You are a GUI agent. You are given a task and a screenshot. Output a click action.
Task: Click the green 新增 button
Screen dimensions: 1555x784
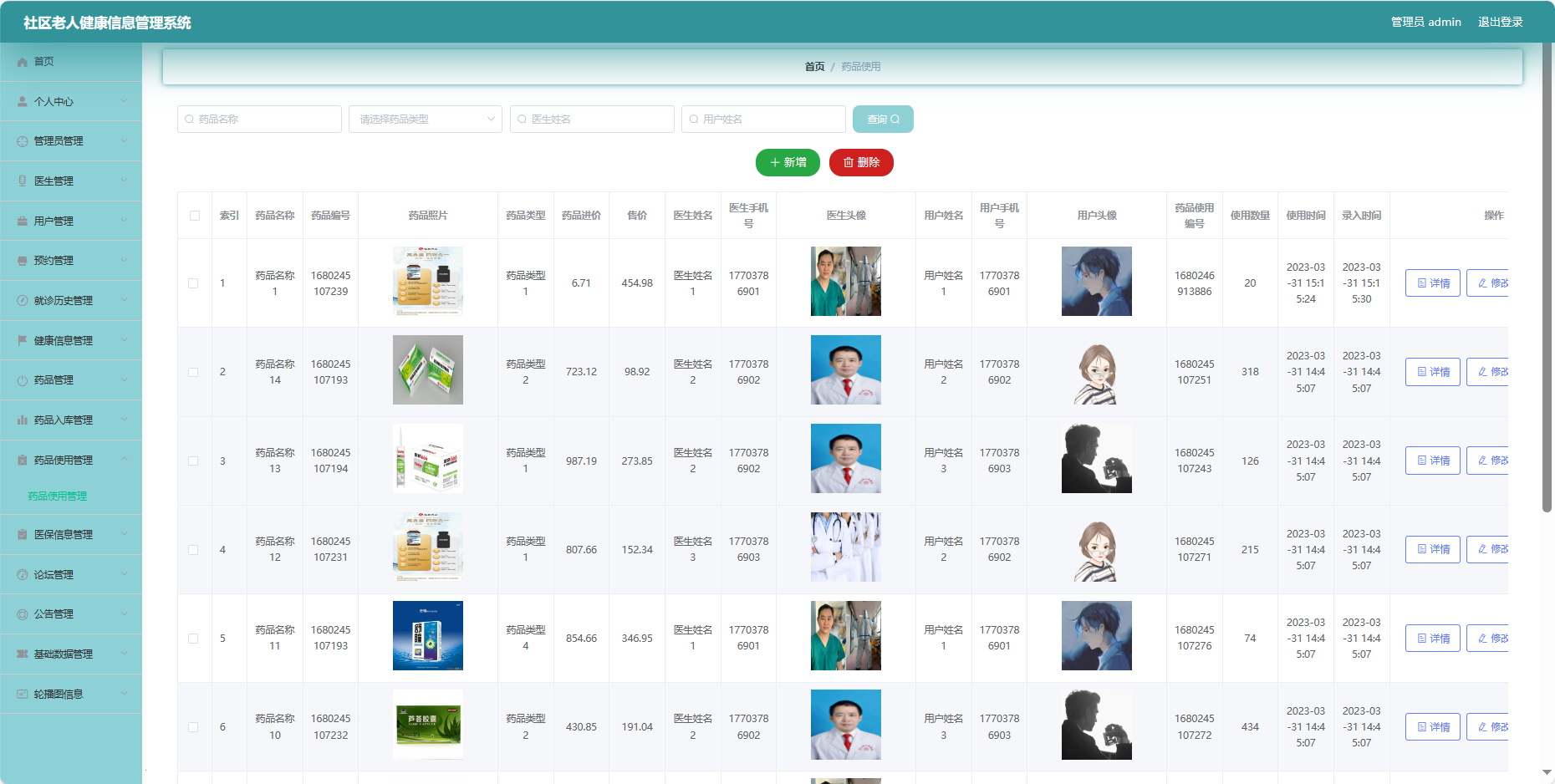[x=788, y=163]
